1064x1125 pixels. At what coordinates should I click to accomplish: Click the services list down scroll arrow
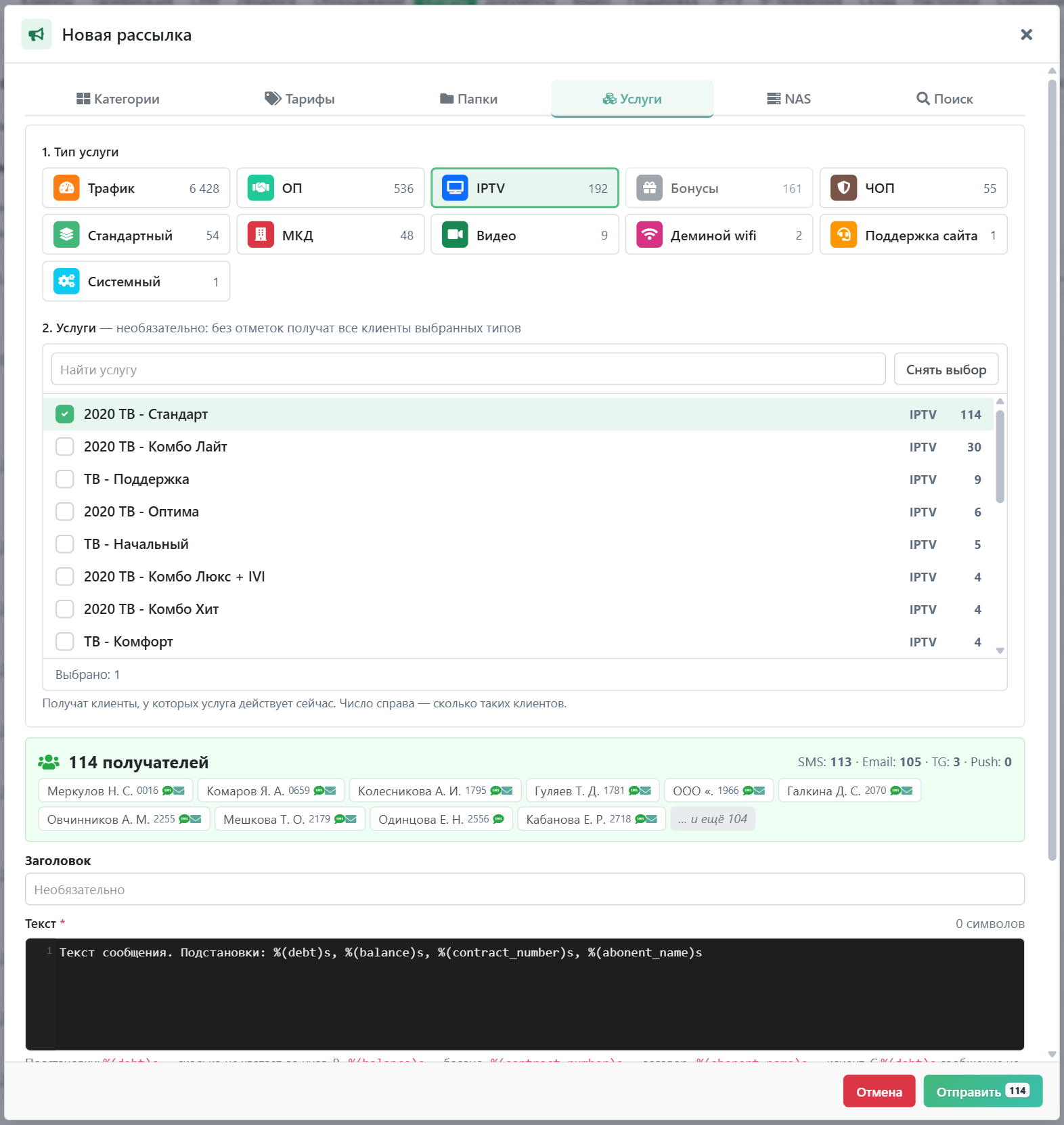(1000, 650)
